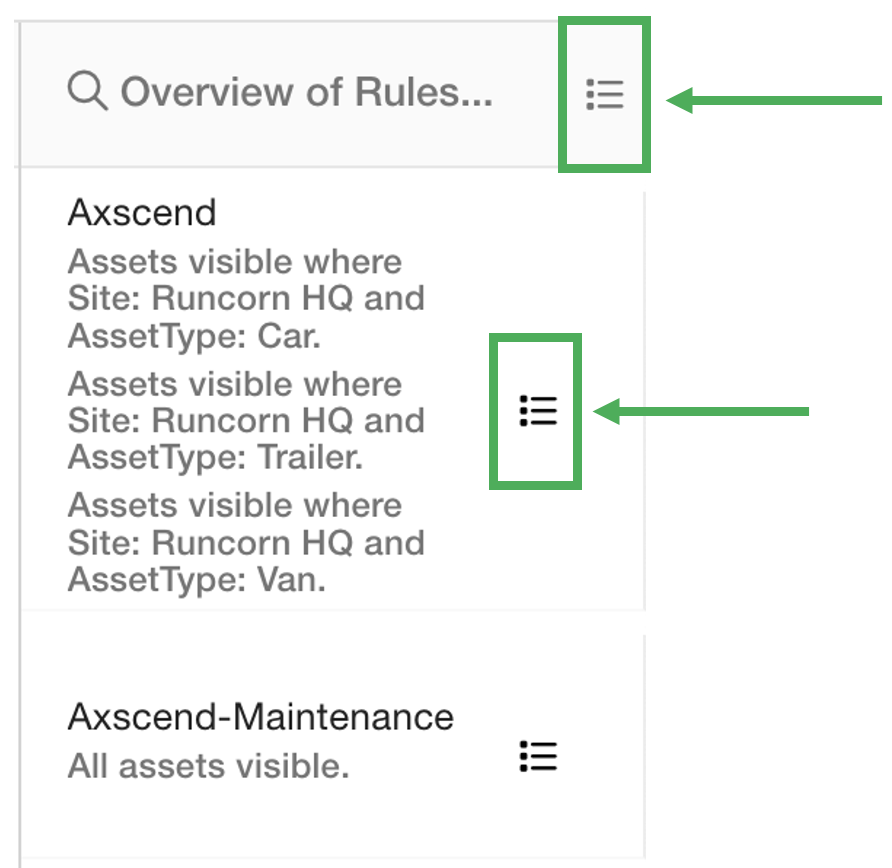Open the Axscend-Maintenance rules list icon
This screenshot has height=868, width=892.
tap(537, 756)
